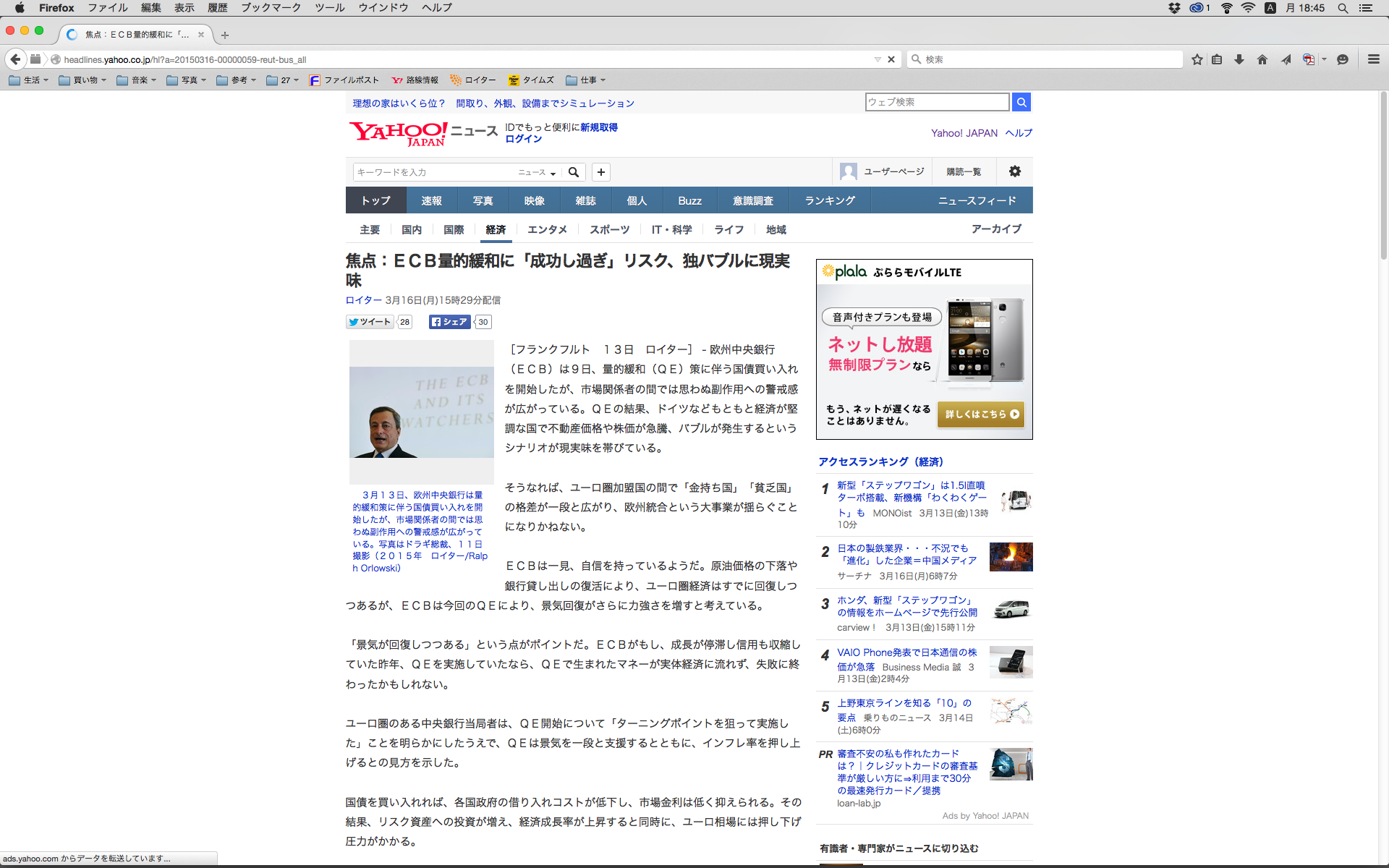Image resolution: width=1389 pixels, height=868 pixels.
Task: Open the bookmarks list clipboard icon
Action: [x=1217, y=59]
